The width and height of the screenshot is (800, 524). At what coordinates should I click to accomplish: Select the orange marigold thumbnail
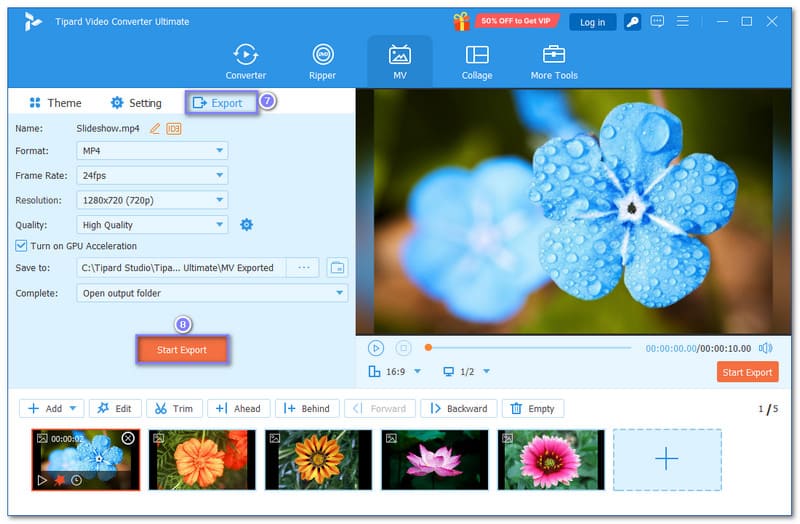202,460
